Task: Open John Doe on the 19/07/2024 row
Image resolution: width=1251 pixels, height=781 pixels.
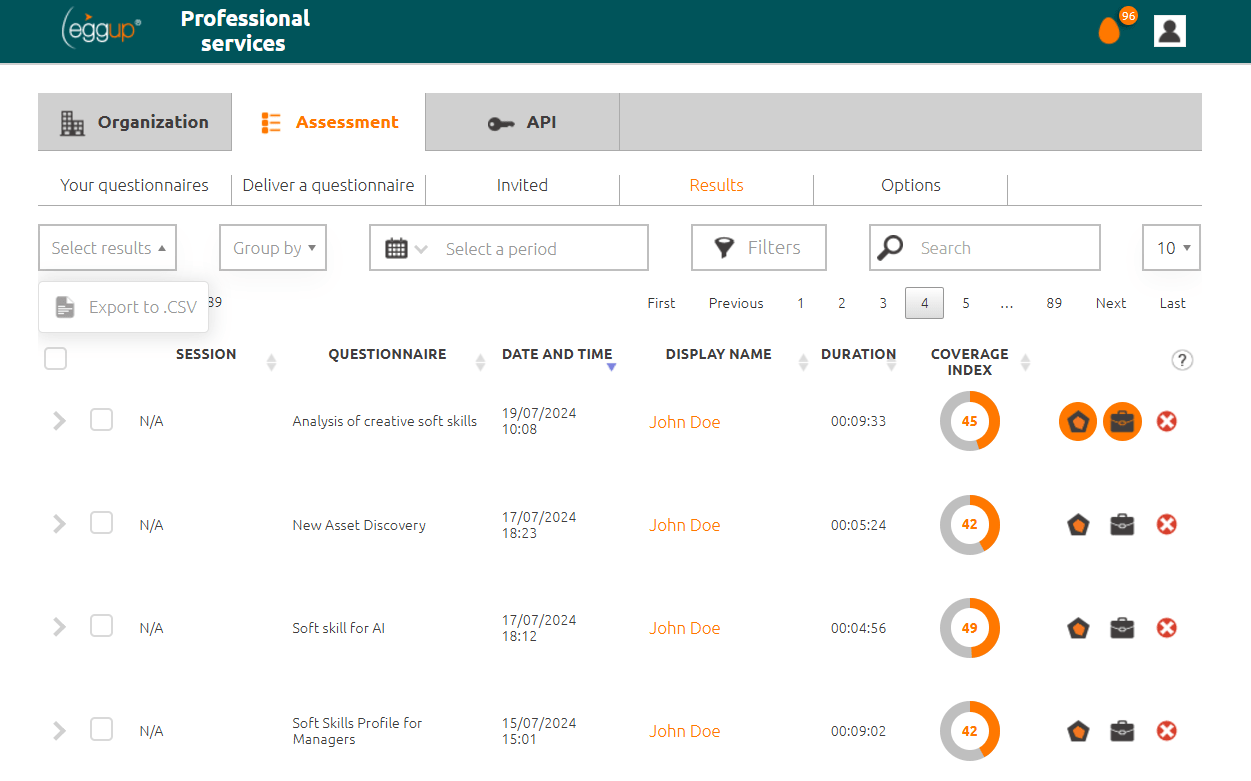Action: (684, 422)
